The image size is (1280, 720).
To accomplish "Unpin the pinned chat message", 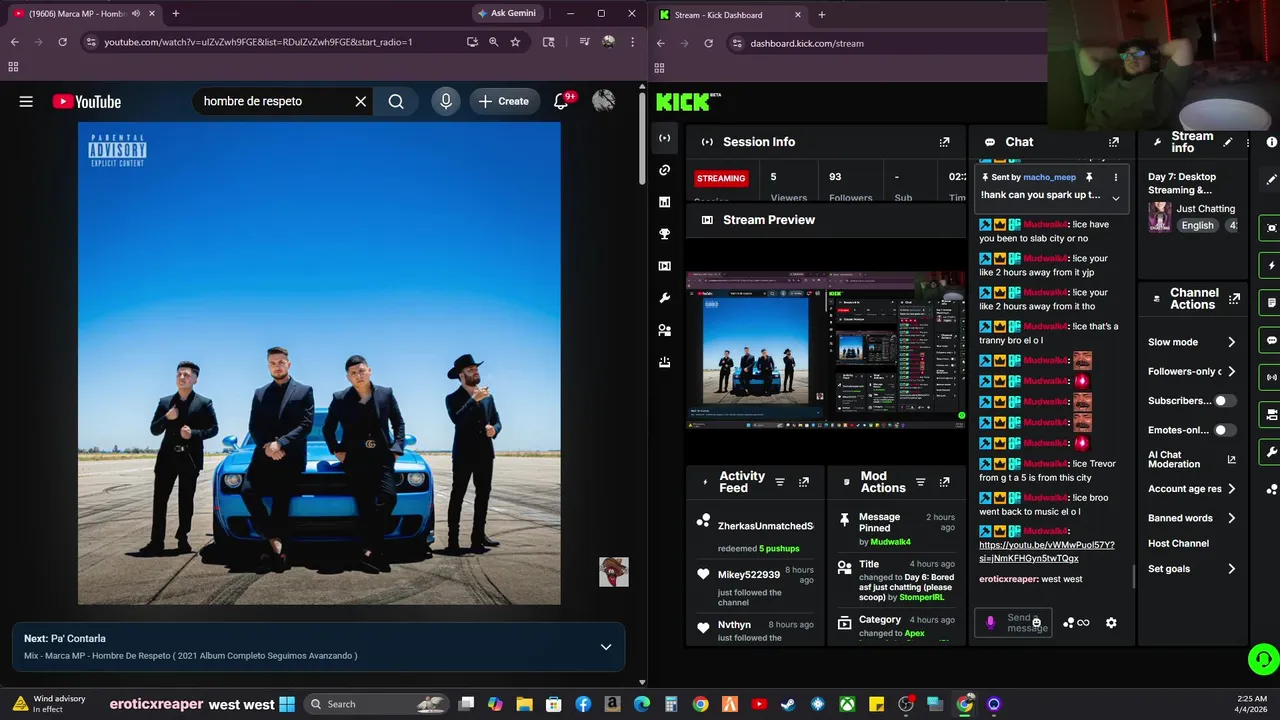I will [x=1089, y=177].
